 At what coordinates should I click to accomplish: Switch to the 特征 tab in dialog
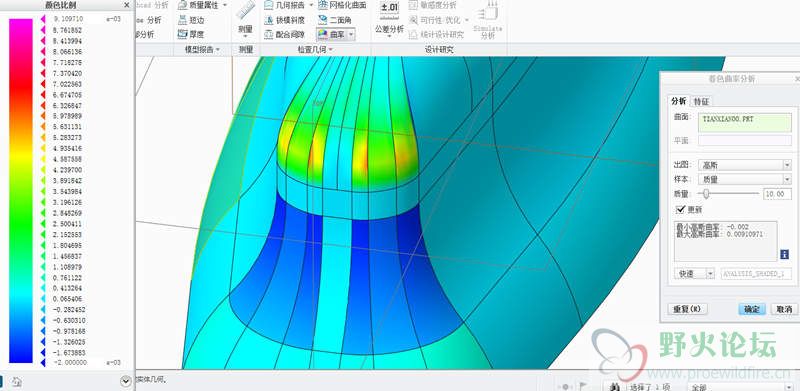701,101
